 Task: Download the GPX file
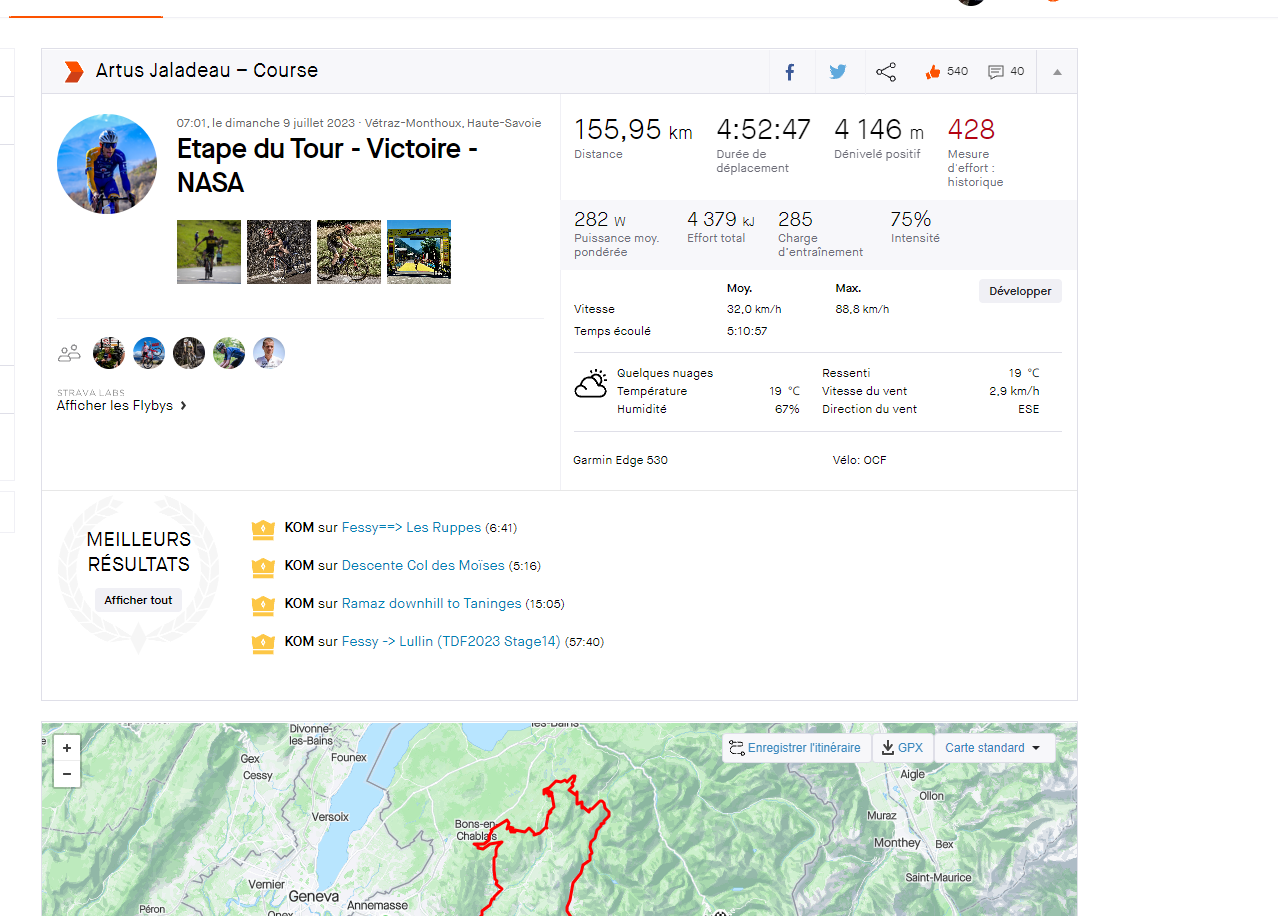coord(902,748)
